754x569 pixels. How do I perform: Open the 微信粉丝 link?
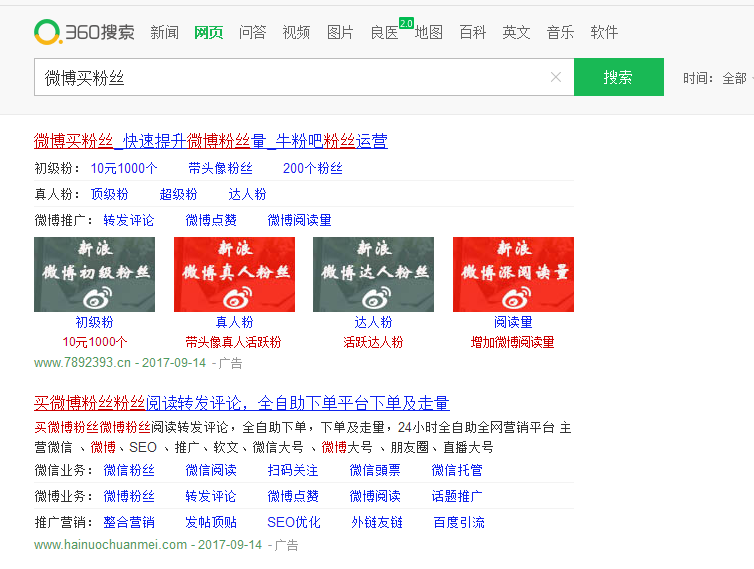(129, 470)
